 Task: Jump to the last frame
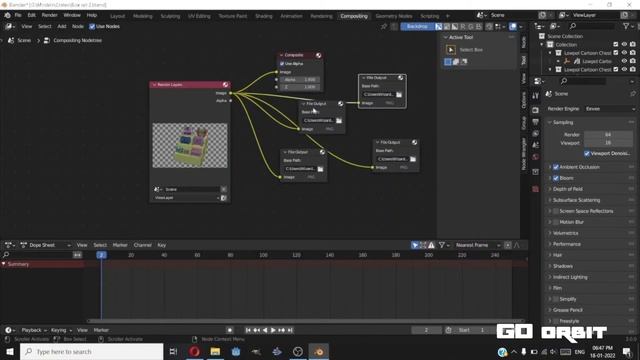click(x=290, y=330)
